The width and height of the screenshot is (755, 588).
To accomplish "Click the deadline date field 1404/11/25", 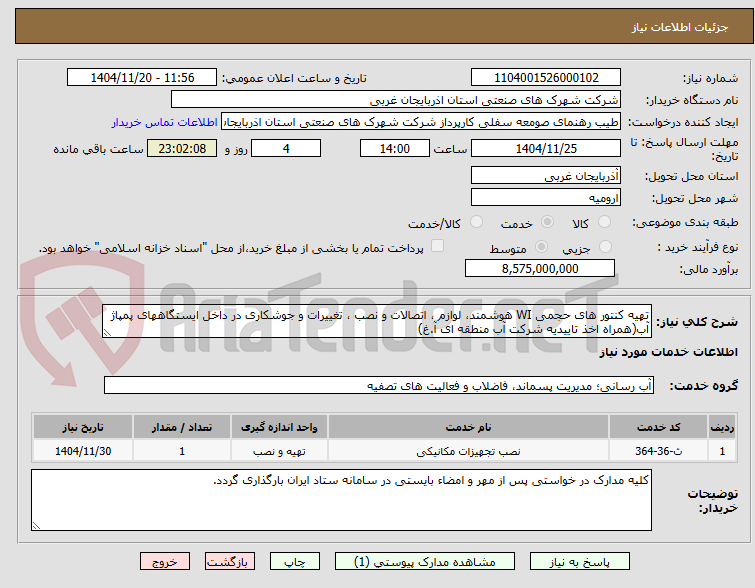I will click(546, 148).
